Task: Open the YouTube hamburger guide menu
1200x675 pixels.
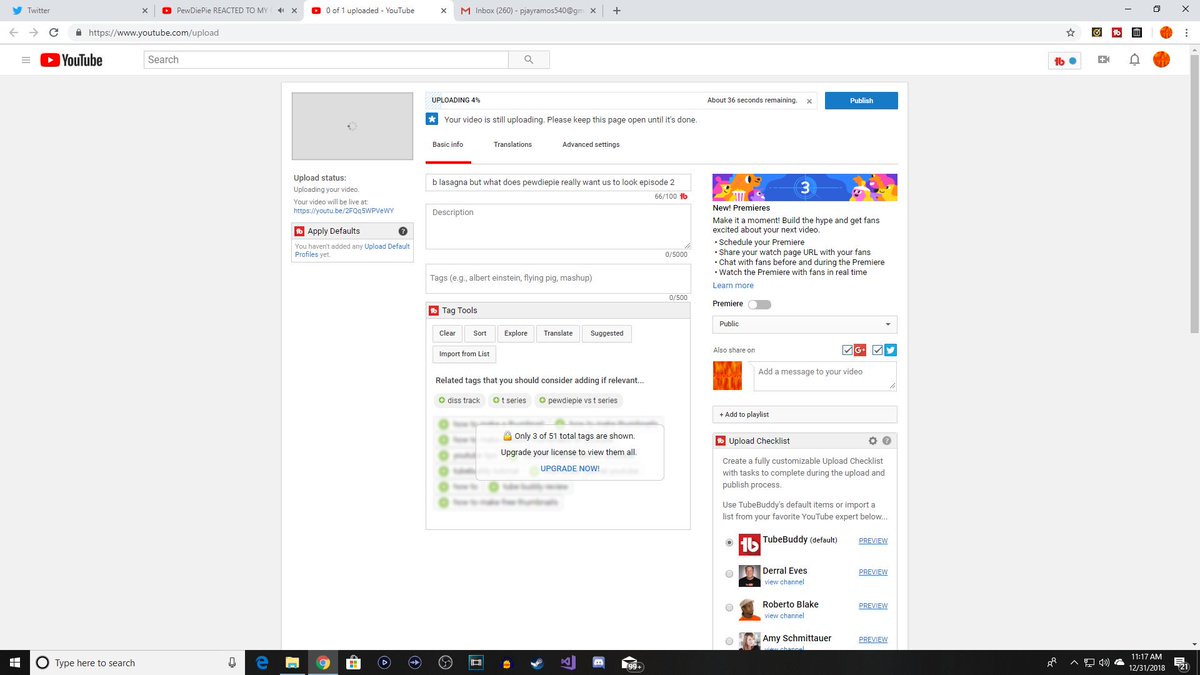Action: [25, 60]
